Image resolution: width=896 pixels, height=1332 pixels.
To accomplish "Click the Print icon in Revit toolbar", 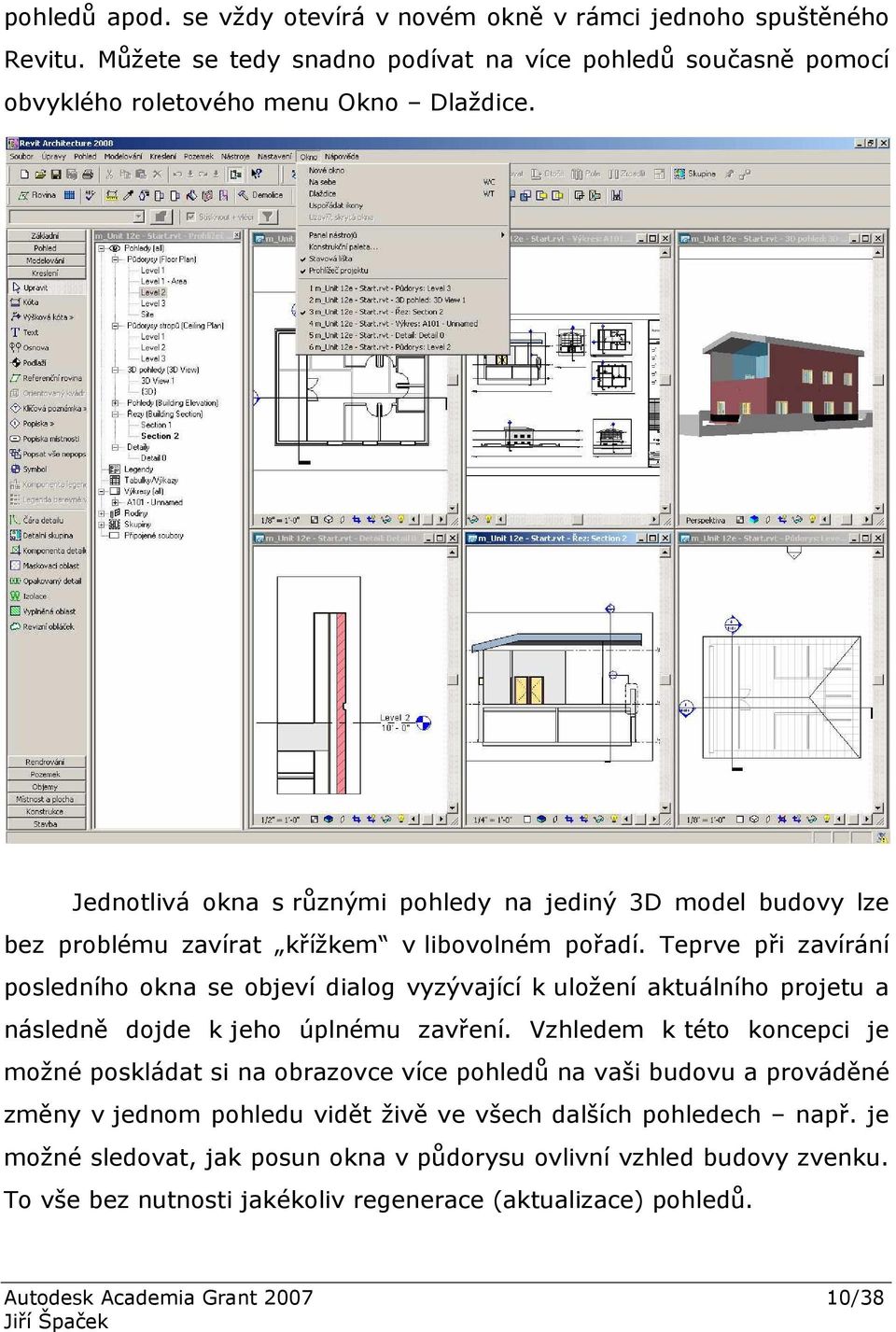I will coord(88,175).
